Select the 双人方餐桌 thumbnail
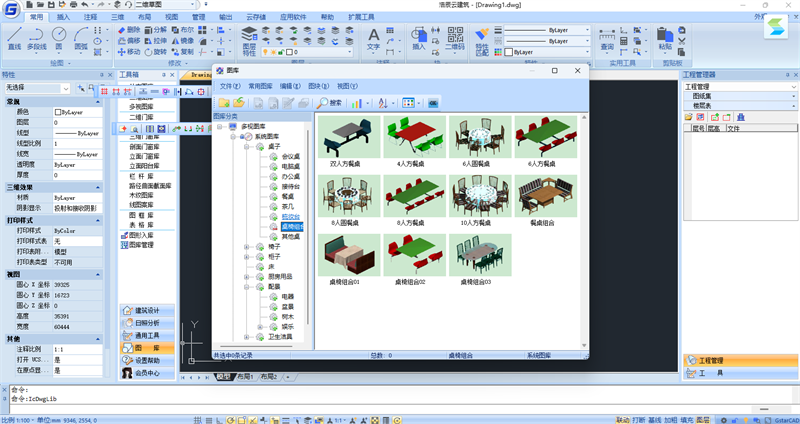 point(348,137)
